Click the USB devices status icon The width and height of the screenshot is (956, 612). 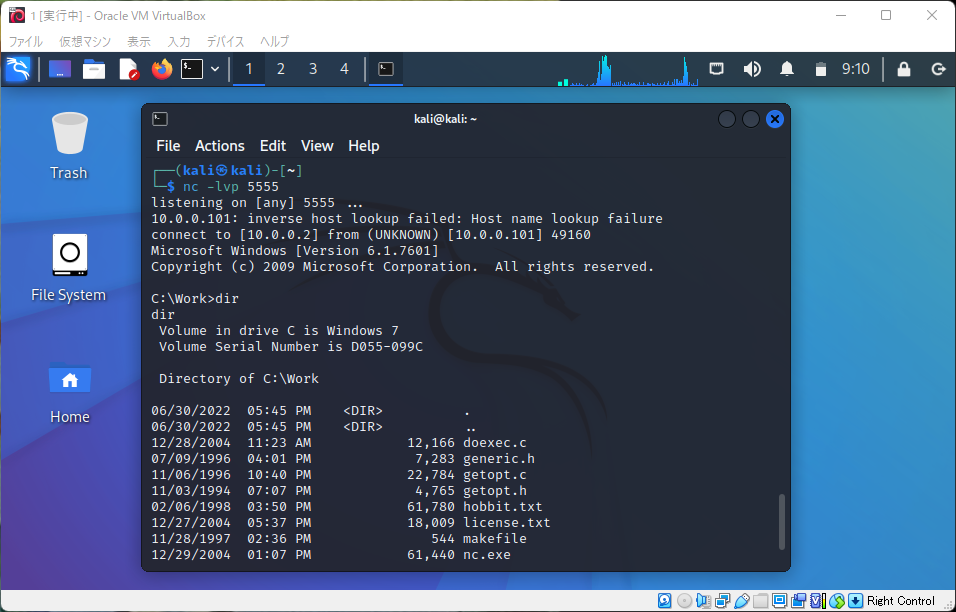point(741,600)
